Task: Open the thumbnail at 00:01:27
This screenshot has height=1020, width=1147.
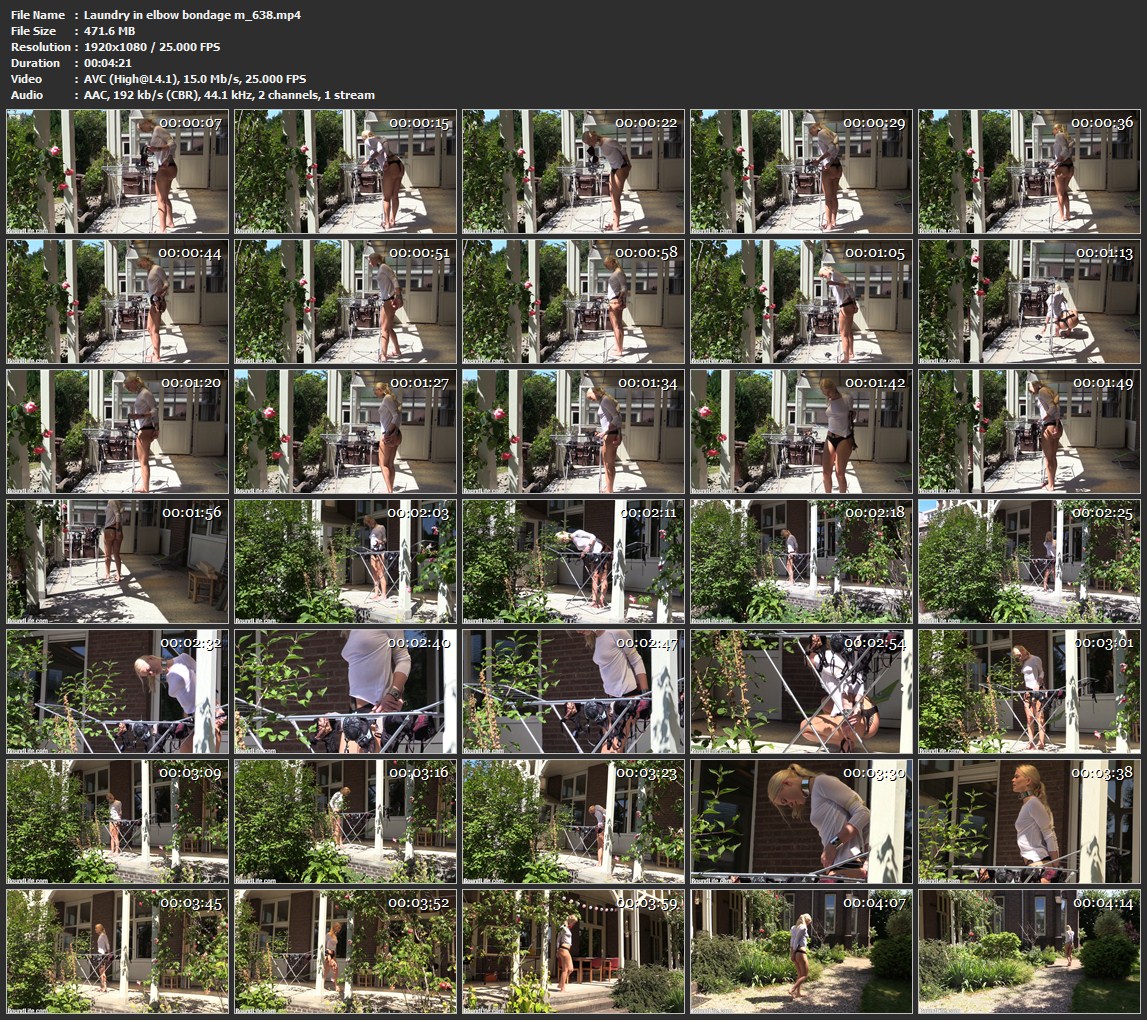Action: tap(345, 432)
